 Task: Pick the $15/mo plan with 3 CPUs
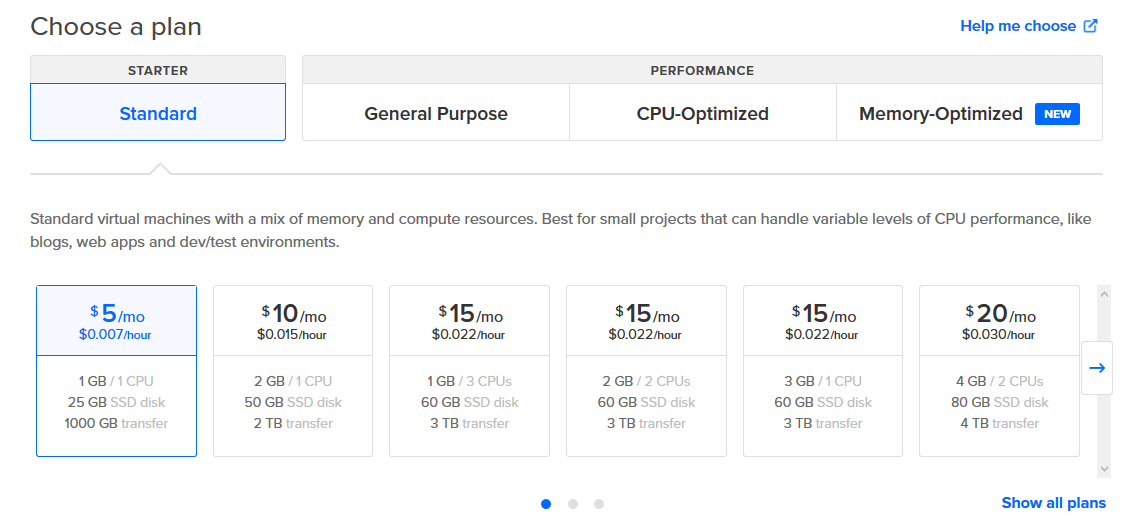pyautogui.click(x=469, y=371)
